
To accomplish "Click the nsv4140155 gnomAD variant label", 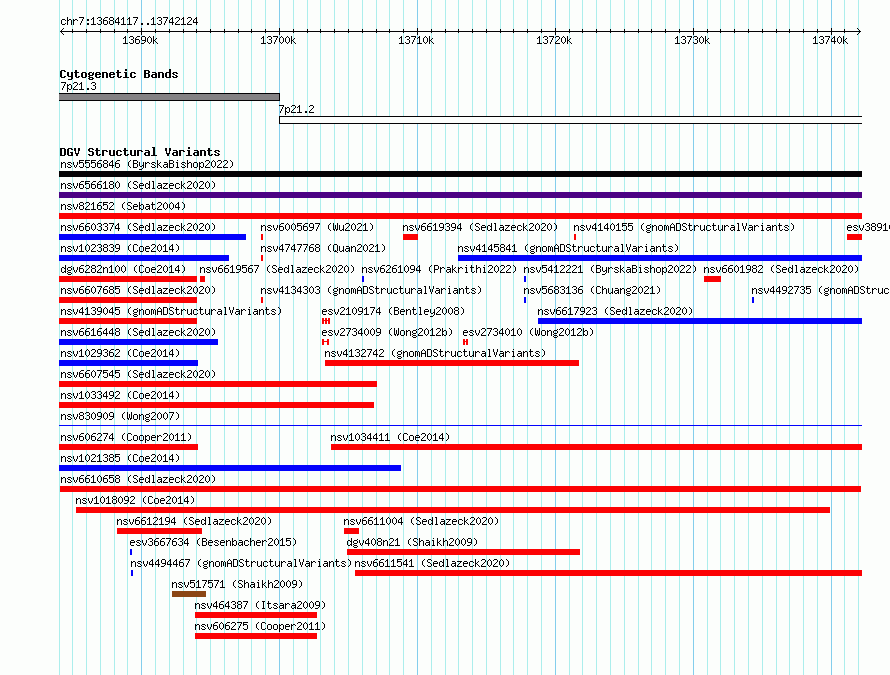I will click(684, 228).
